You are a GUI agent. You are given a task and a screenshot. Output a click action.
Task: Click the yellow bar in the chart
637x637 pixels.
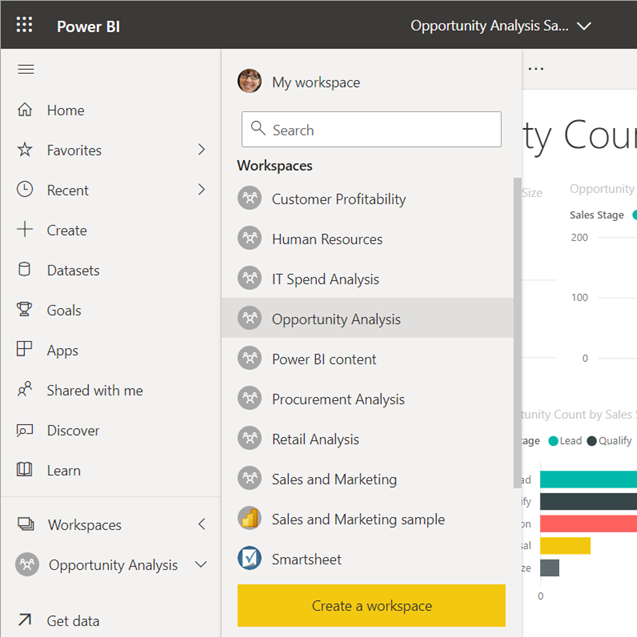tap(565, 546)
